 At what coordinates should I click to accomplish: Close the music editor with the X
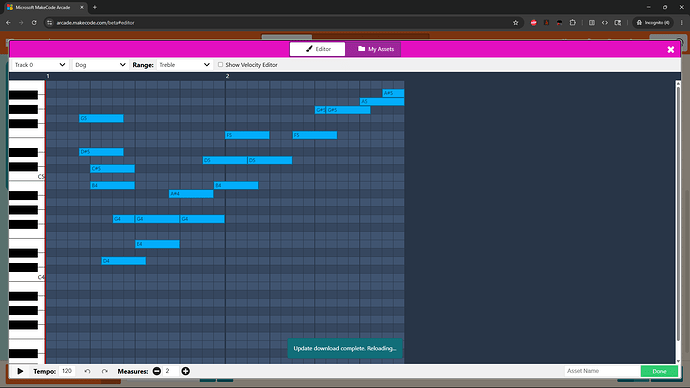[671, 49]
